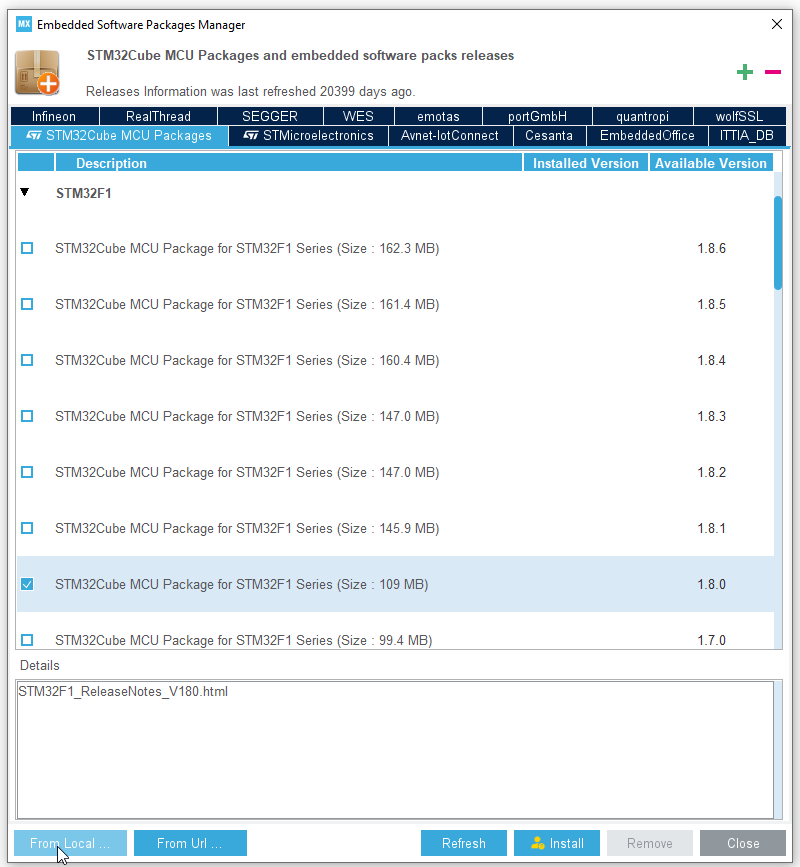This screenshot has height=867, width=800.
Task: Open the wolfSSL tab
Action: point(740,116)
